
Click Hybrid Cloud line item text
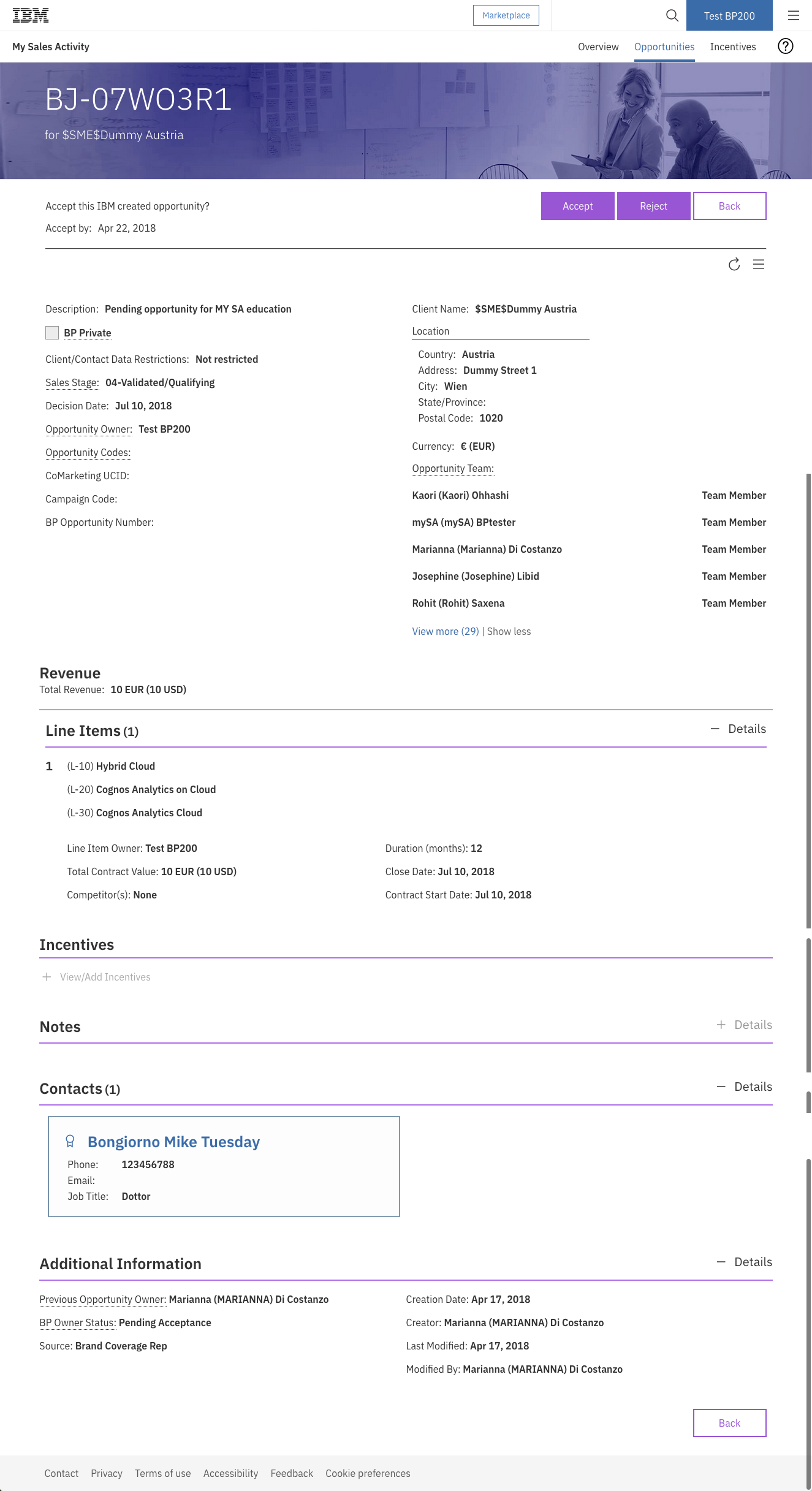[126, 766]
